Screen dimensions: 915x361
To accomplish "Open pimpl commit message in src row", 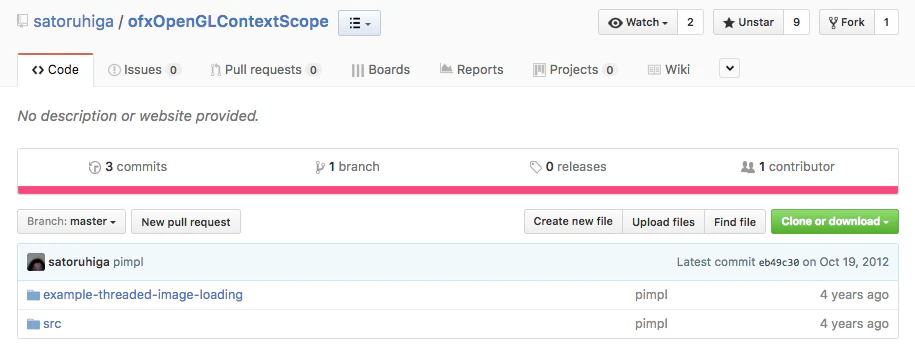I will (x=651, y=324).
